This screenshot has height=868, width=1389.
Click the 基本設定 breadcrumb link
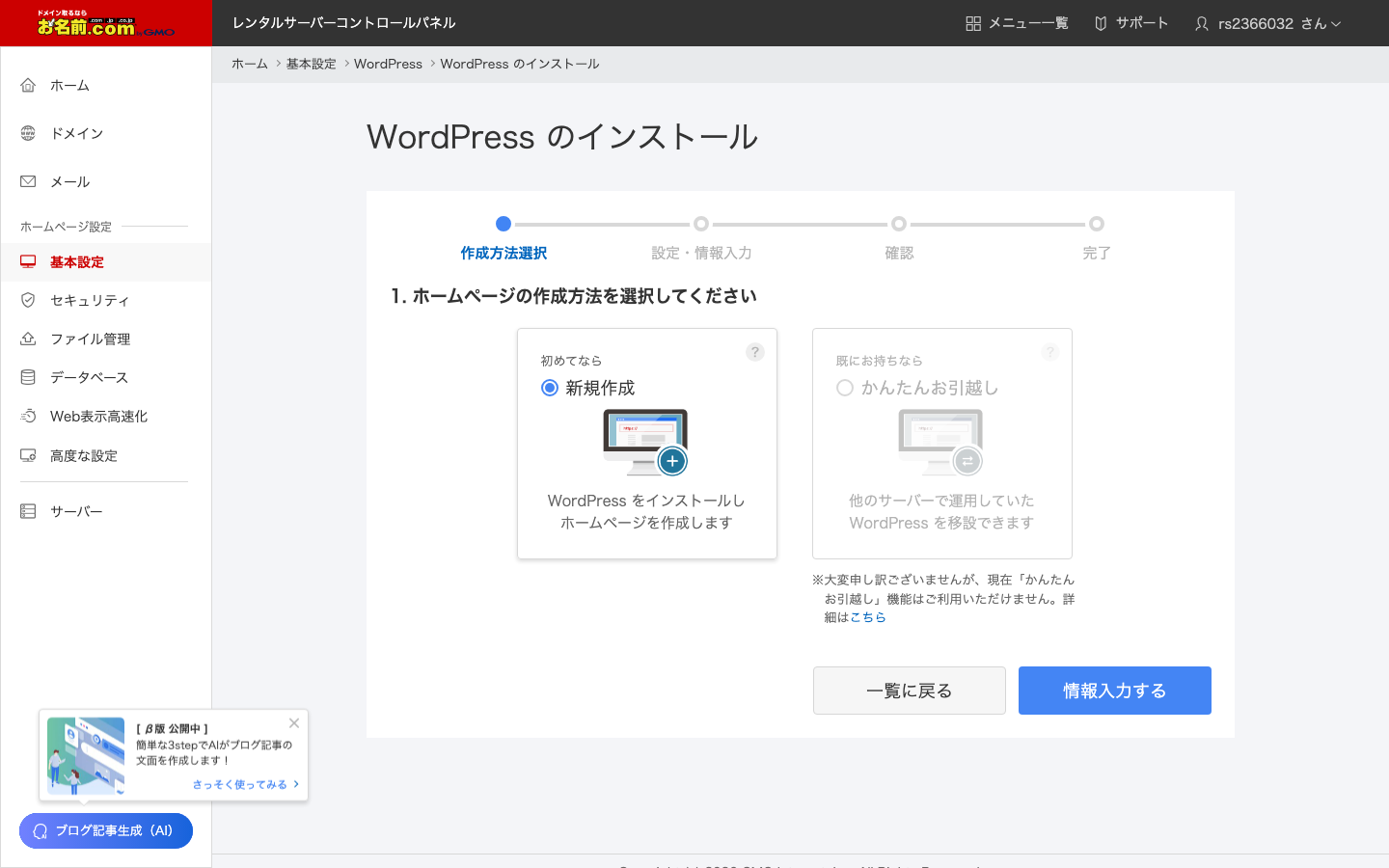point(311,64)
